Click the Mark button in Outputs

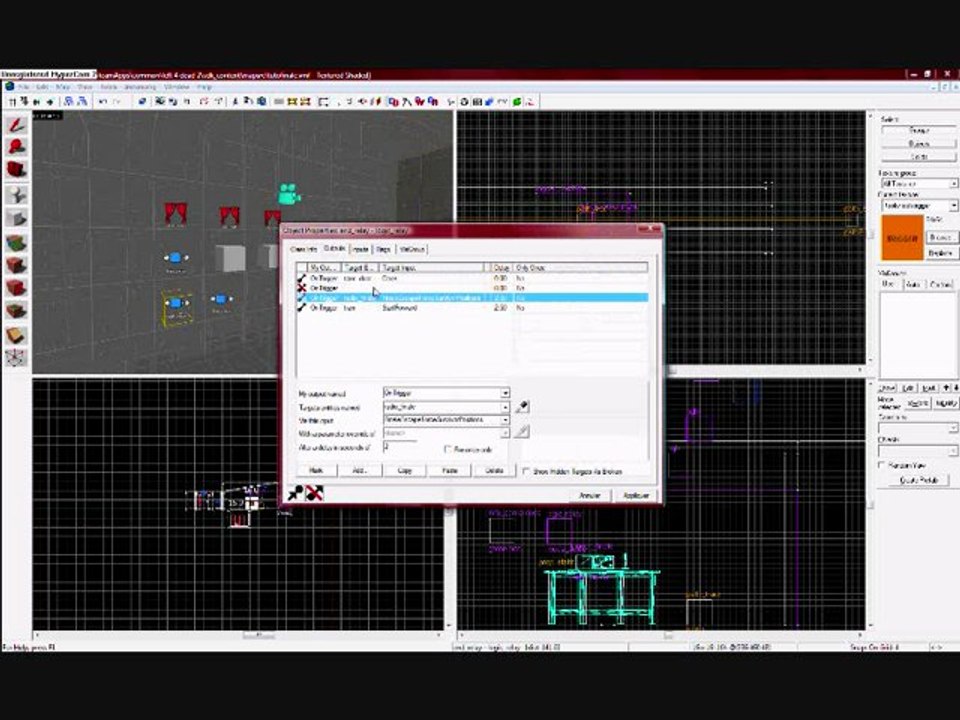pyautogui.click(x=316, y=470)
